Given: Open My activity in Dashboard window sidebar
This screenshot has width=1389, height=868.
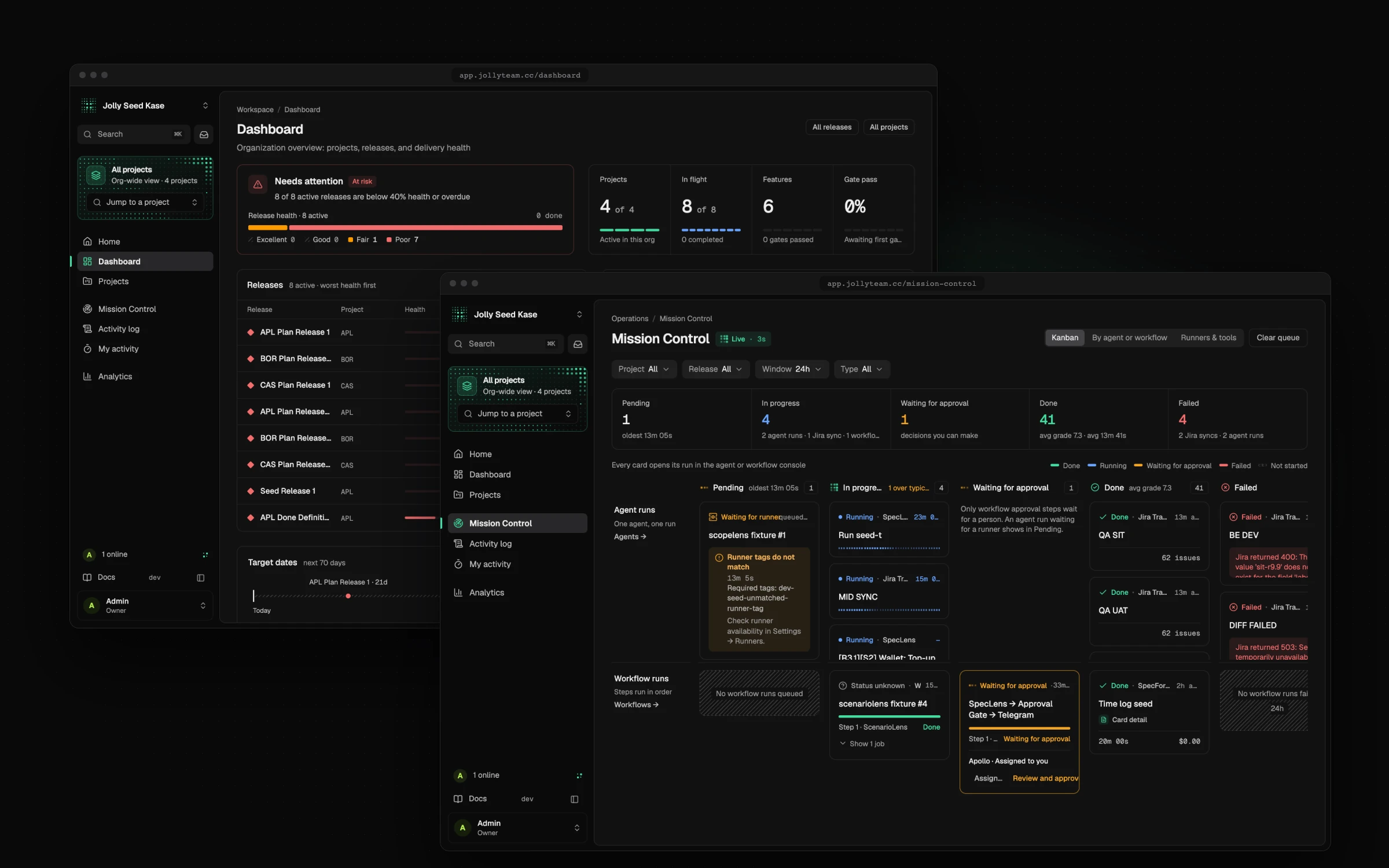Looking at the screenshot, I should tap(145, 349).
